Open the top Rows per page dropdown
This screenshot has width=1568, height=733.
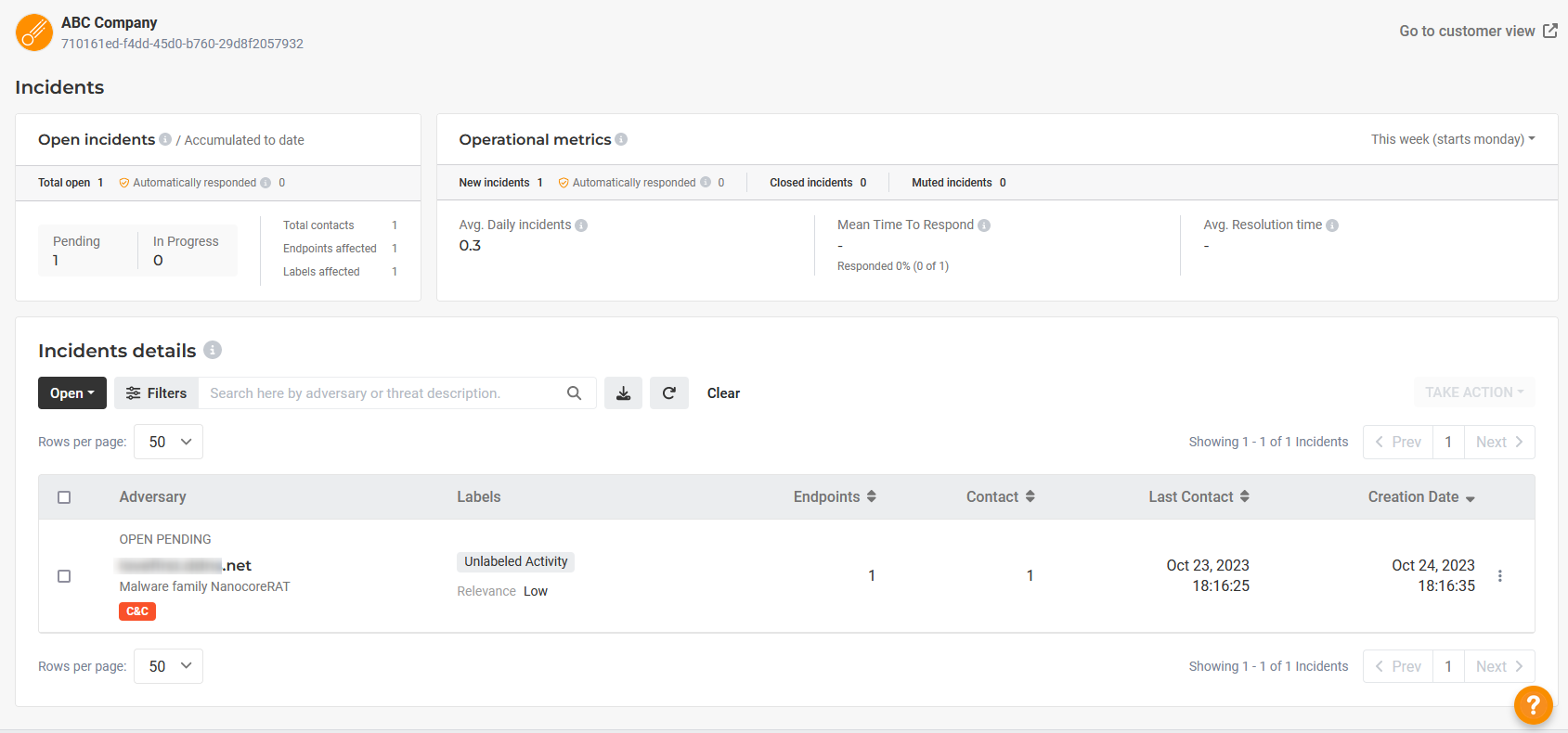click(x=169, y=442)
